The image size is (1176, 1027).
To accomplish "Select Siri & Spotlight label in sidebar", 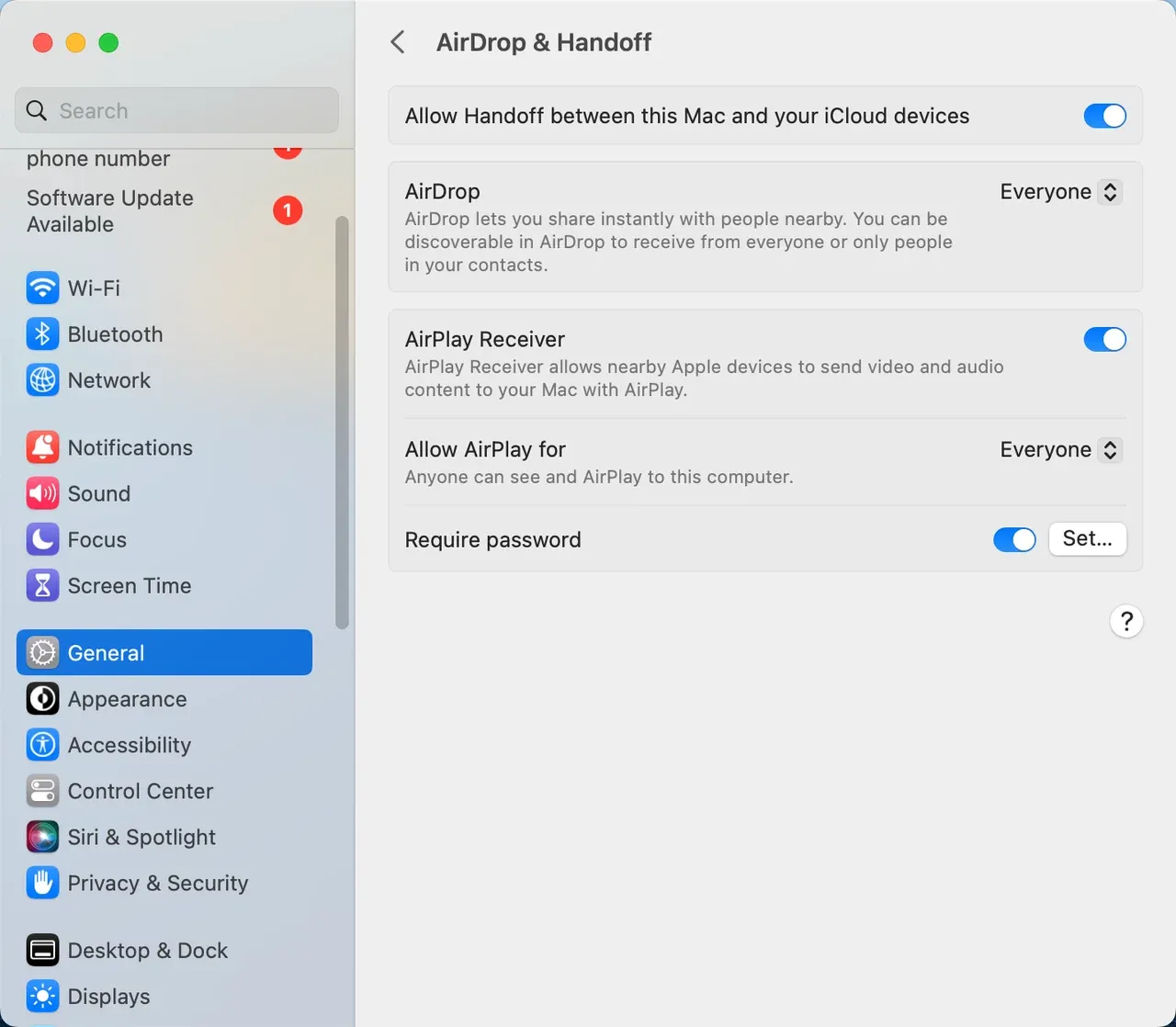I will click(x=141, y=837).
